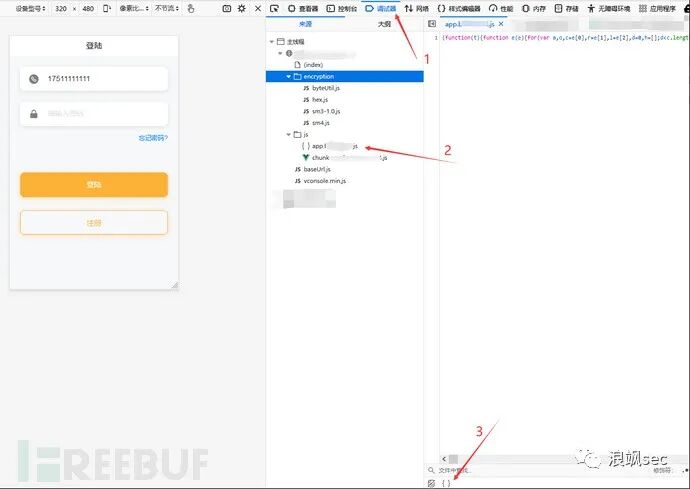690x489 pixels.
Task: Open the 内存 Memory tab
Action: [x=534, y=8]
